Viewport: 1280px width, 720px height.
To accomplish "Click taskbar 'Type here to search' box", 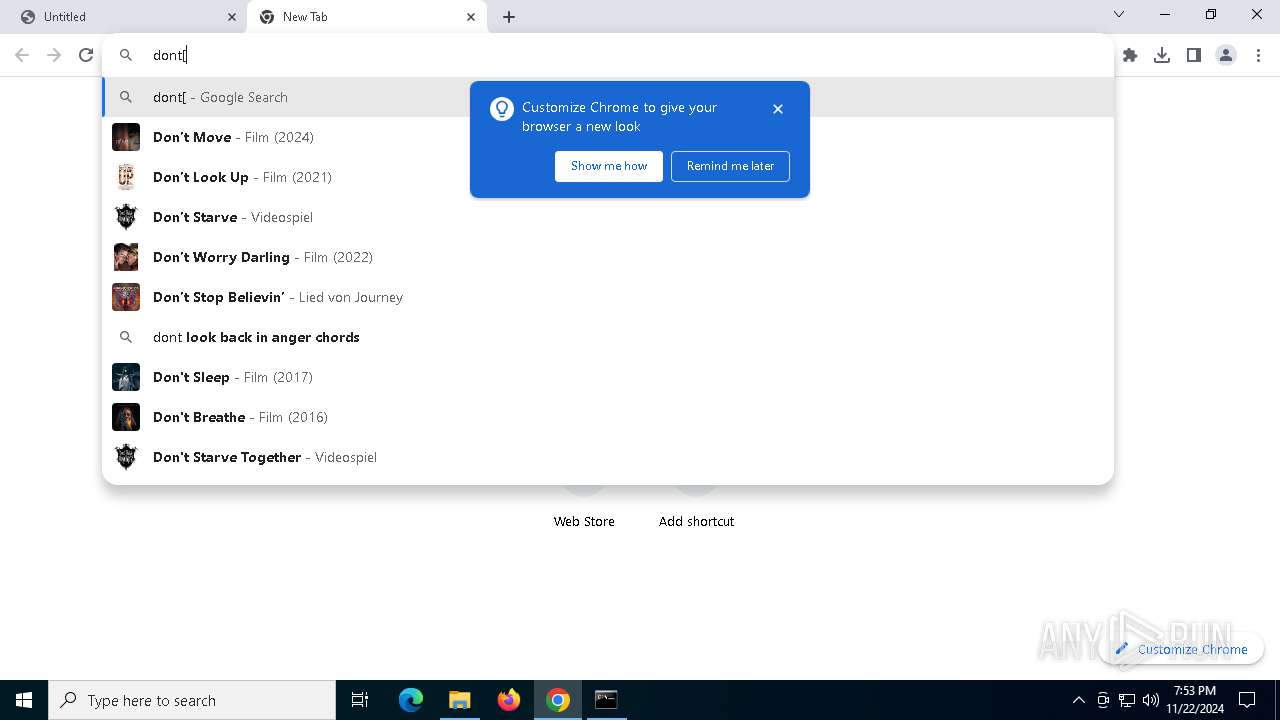I will click(x=192, y=700).
